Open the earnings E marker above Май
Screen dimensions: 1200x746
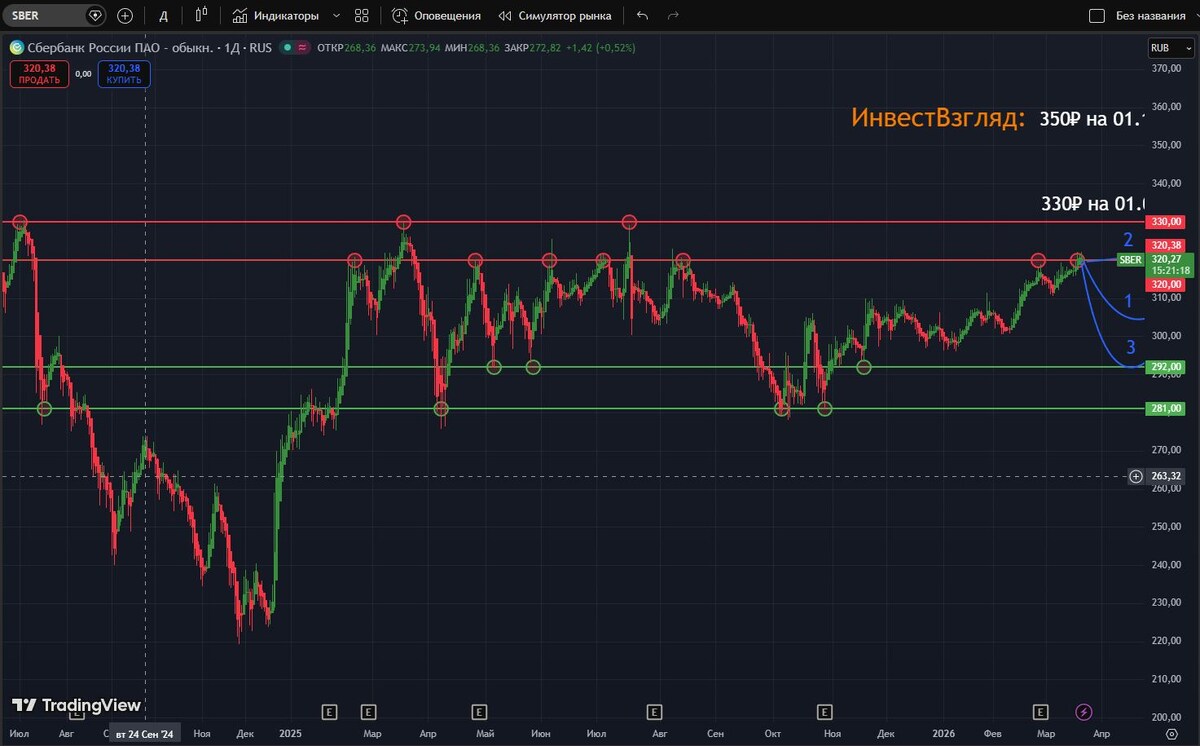coord(479,712)
